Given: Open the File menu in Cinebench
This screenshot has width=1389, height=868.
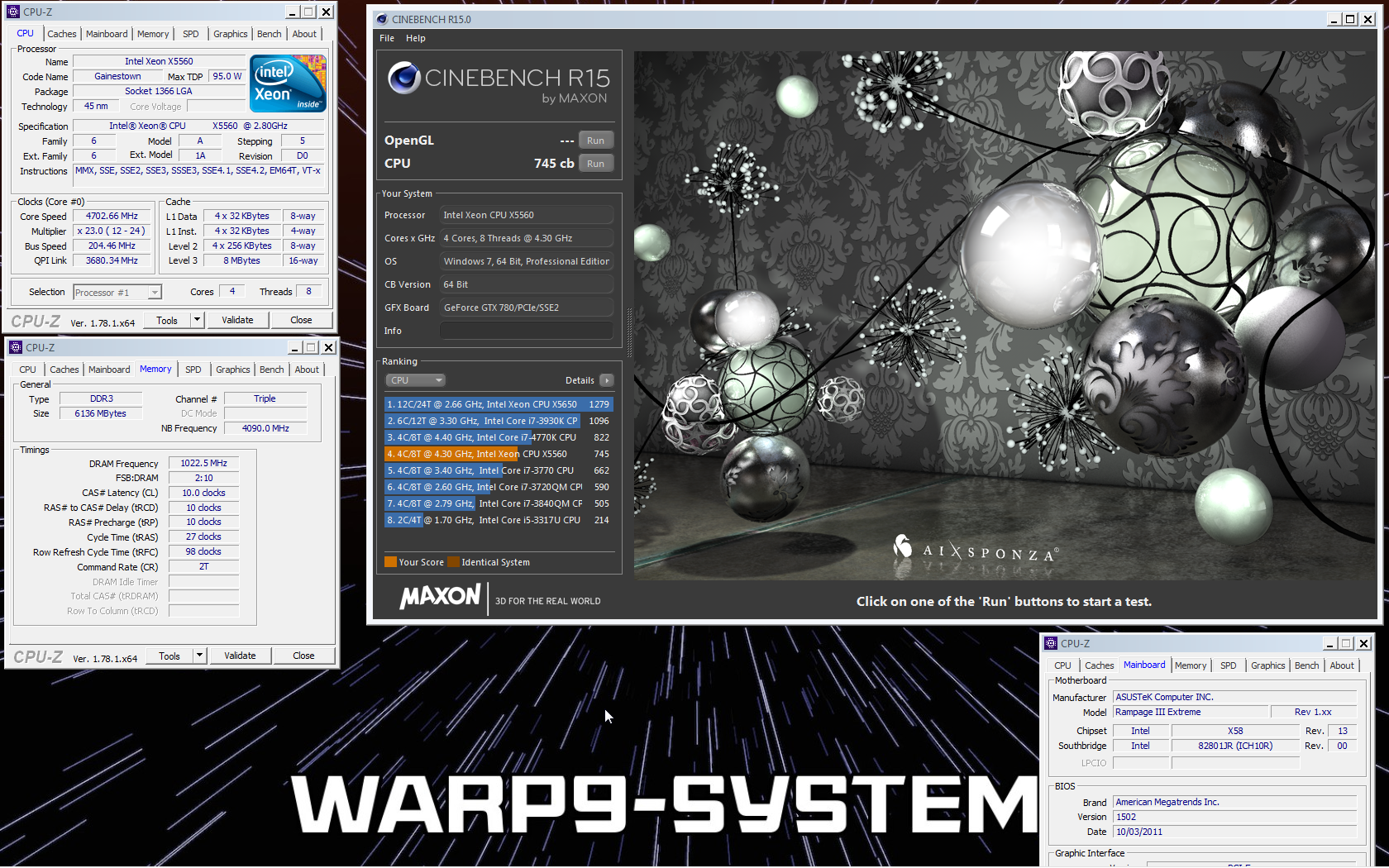Looking at the screenshot, I should [387, 38].
